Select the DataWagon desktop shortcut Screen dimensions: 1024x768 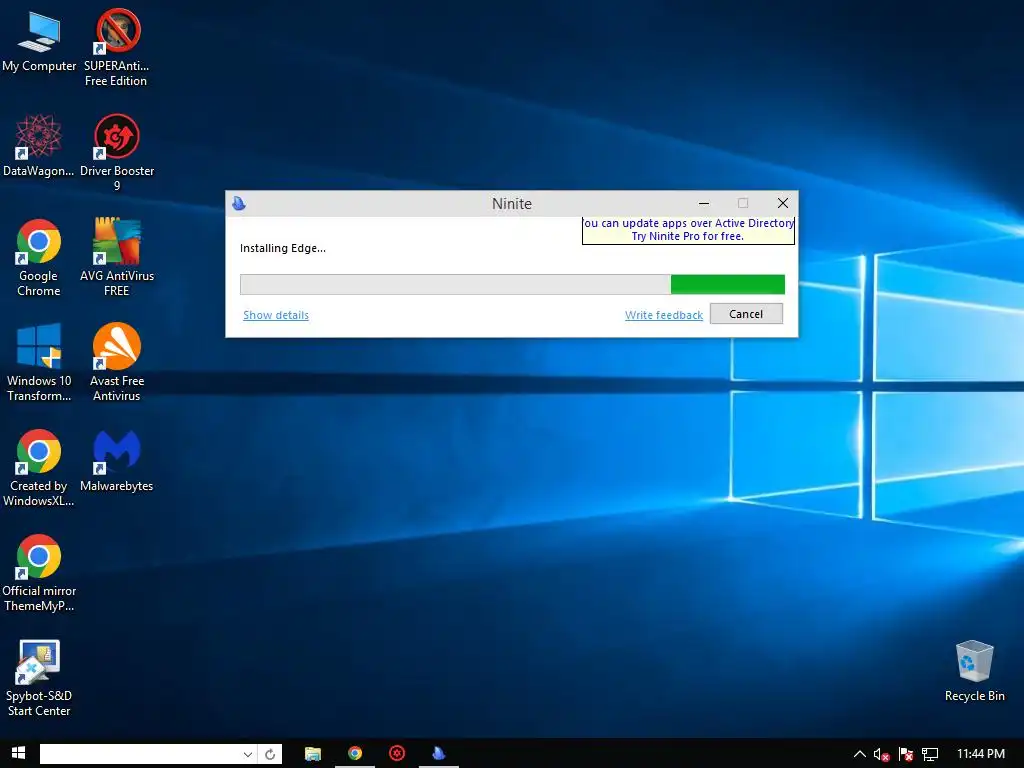(x=38, y=146)
